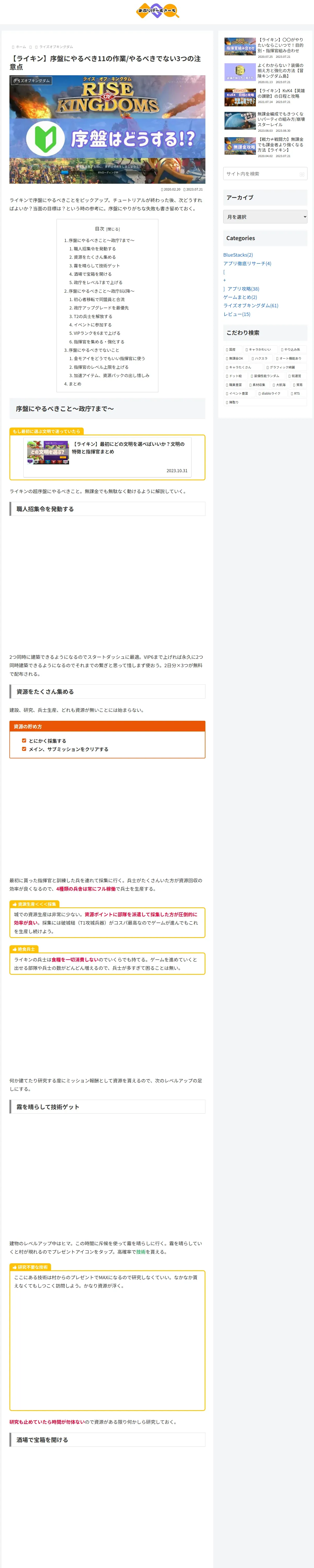Open the 月を選択 archive dropdown
The image size is (314, 1568).
pyautogui.click(x=265, y=217)
